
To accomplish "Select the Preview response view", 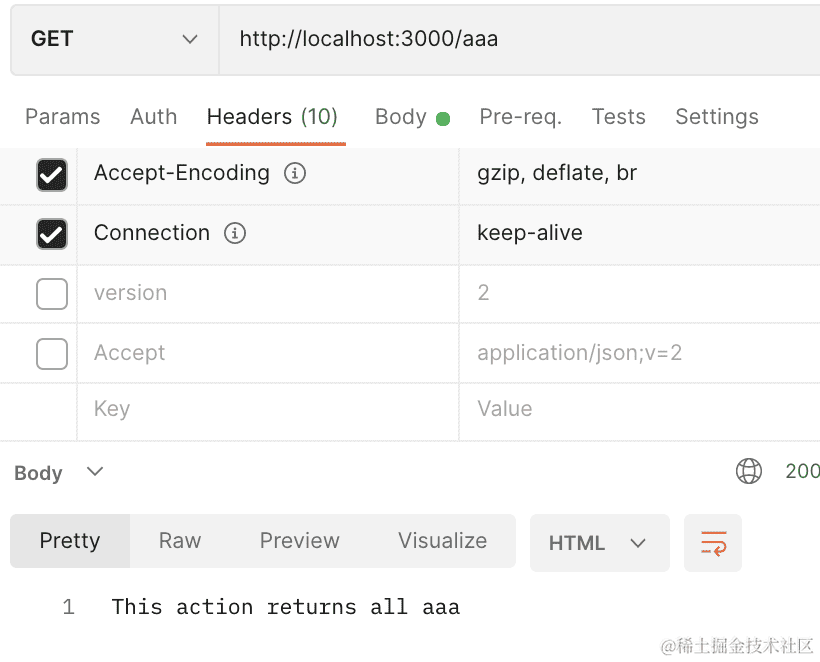I will point(299,541).
